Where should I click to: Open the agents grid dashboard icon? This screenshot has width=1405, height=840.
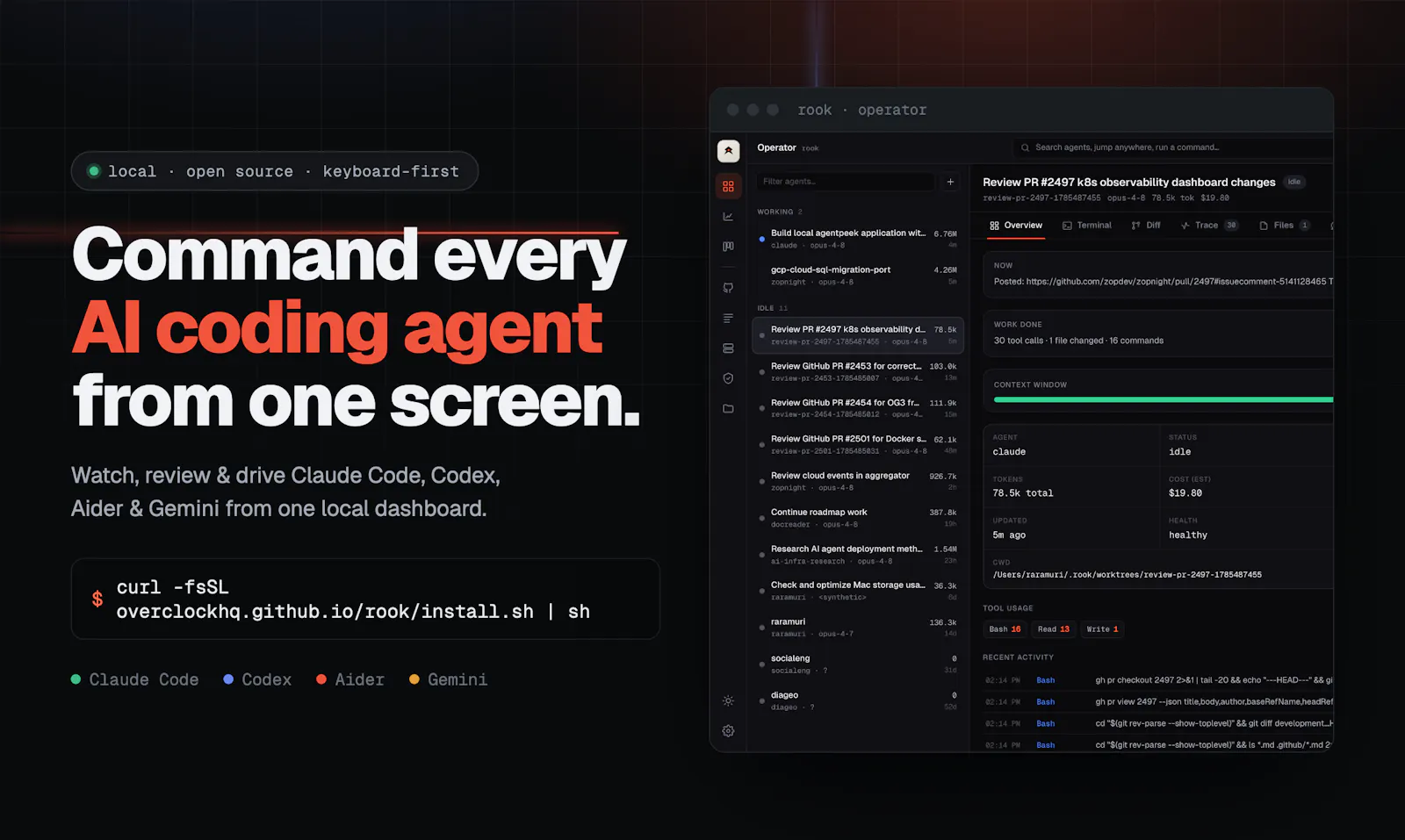coord(728,186)
